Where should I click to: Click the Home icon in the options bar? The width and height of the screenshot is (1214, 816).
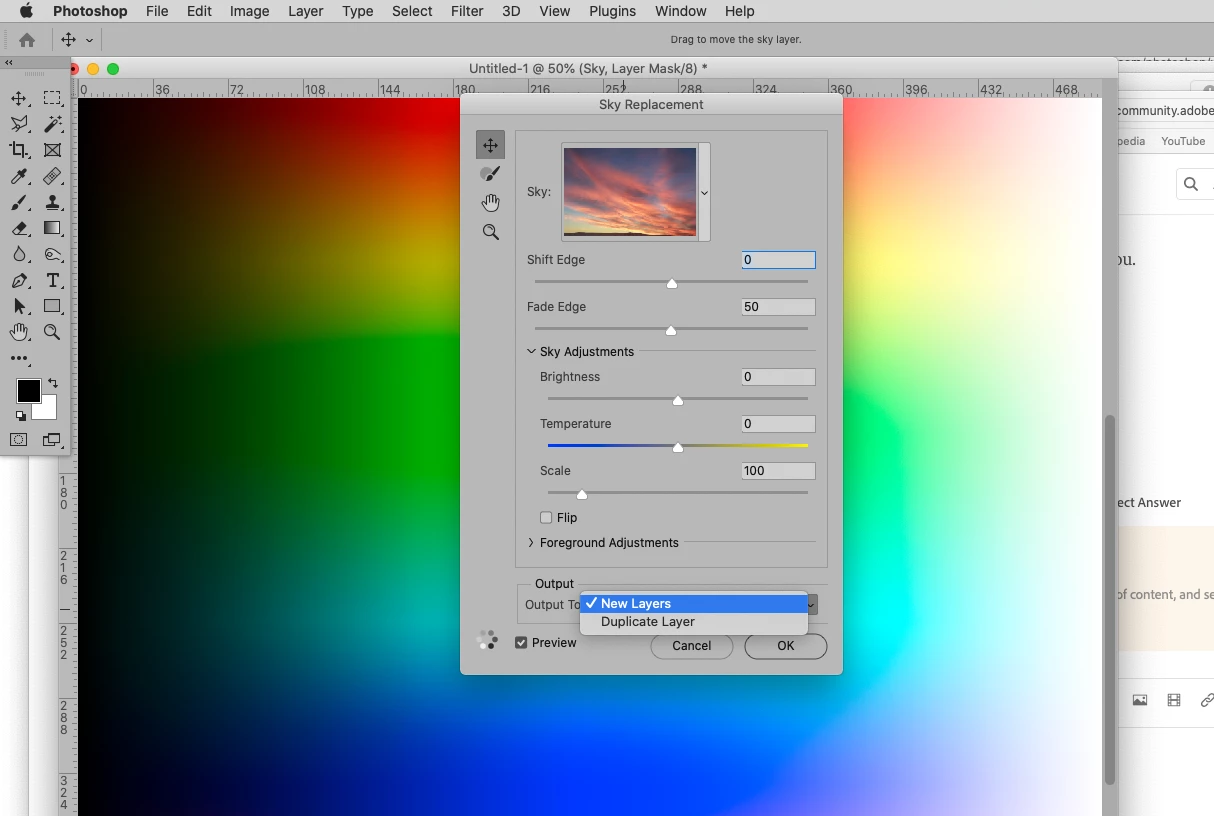tap(27, 40)
